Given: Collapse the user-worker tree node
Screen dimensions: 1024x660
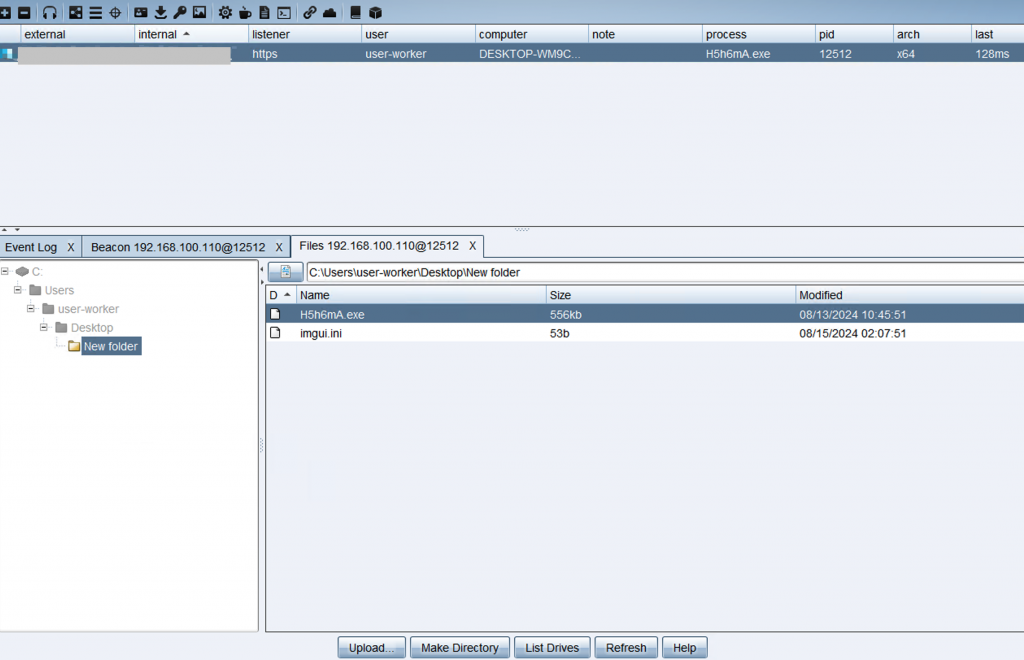Looking at the screenshot, I should (31, 308).
